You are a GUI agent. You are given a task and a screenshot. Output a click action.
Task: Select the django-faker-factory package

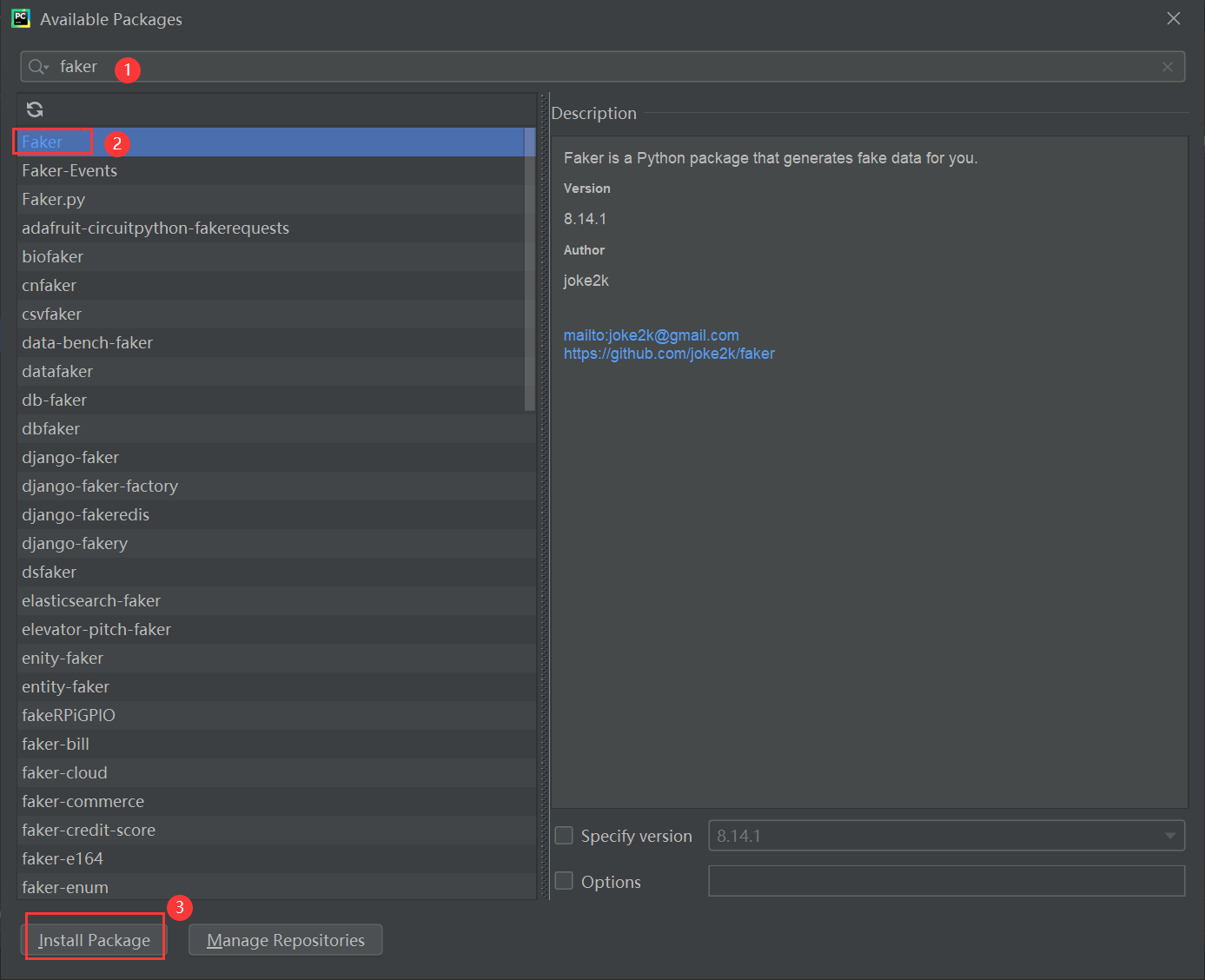click(x=276, y=487)
